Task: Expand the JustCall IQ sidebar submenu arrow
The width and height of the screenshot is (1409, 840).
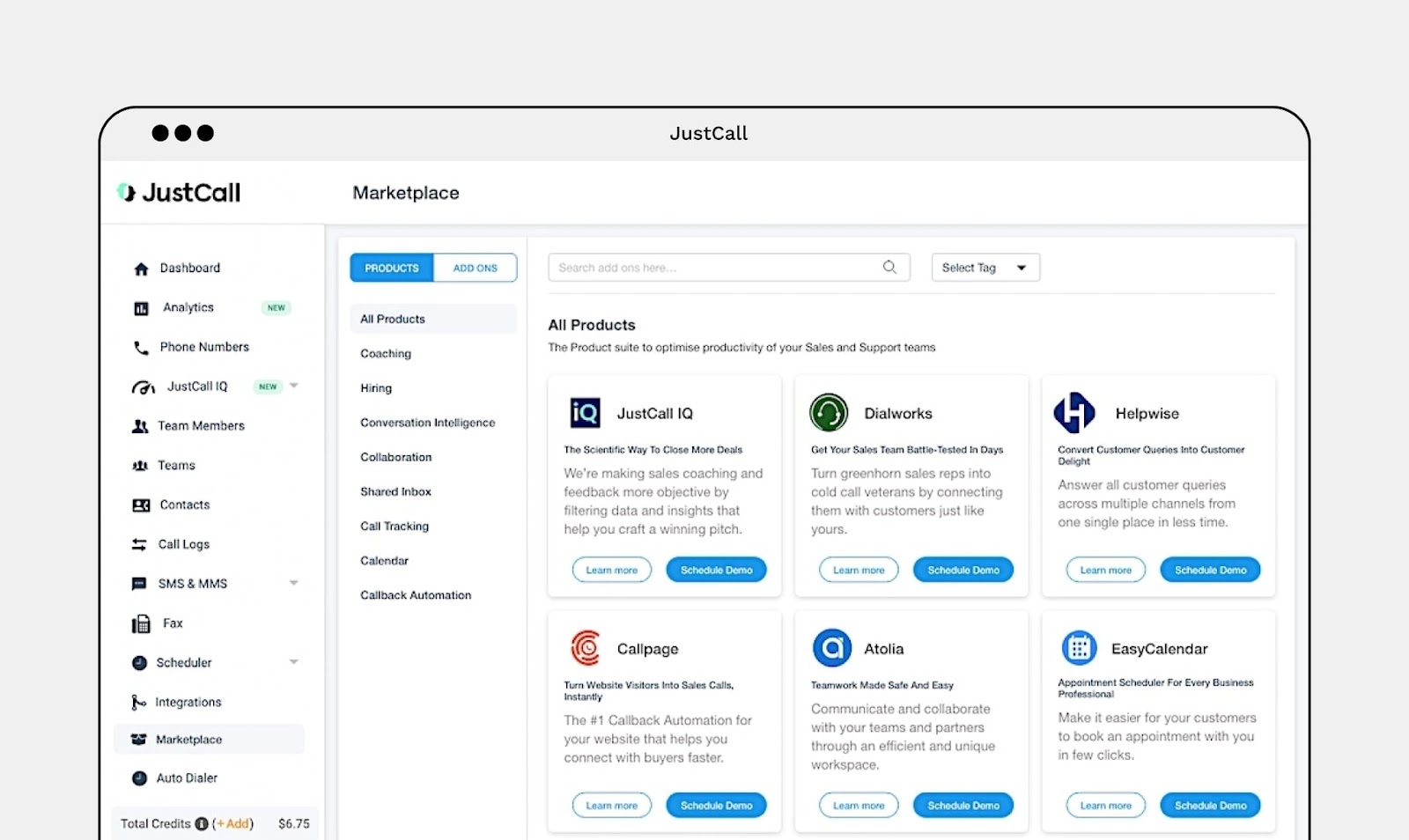Action: (294, 386)
